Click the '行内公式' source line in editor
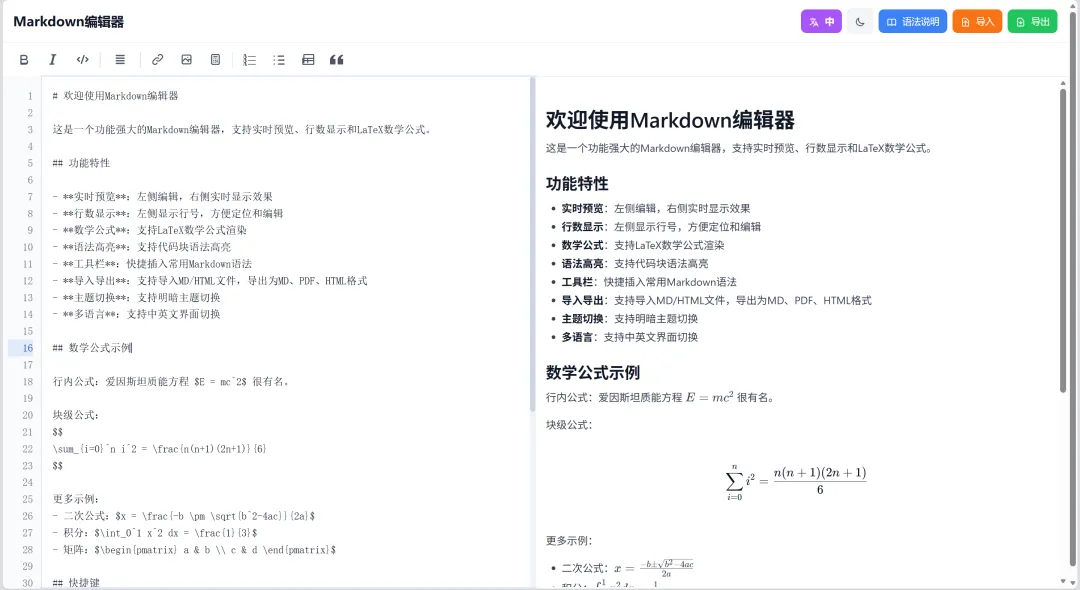1080x590 pixels. [x=171, y=381]
